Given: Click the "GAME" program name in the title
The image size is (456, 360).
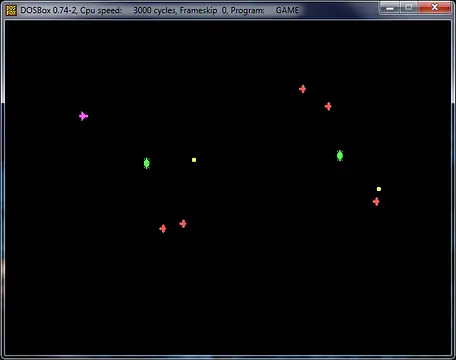Looking at the screenshot, I should coord(287,10).
